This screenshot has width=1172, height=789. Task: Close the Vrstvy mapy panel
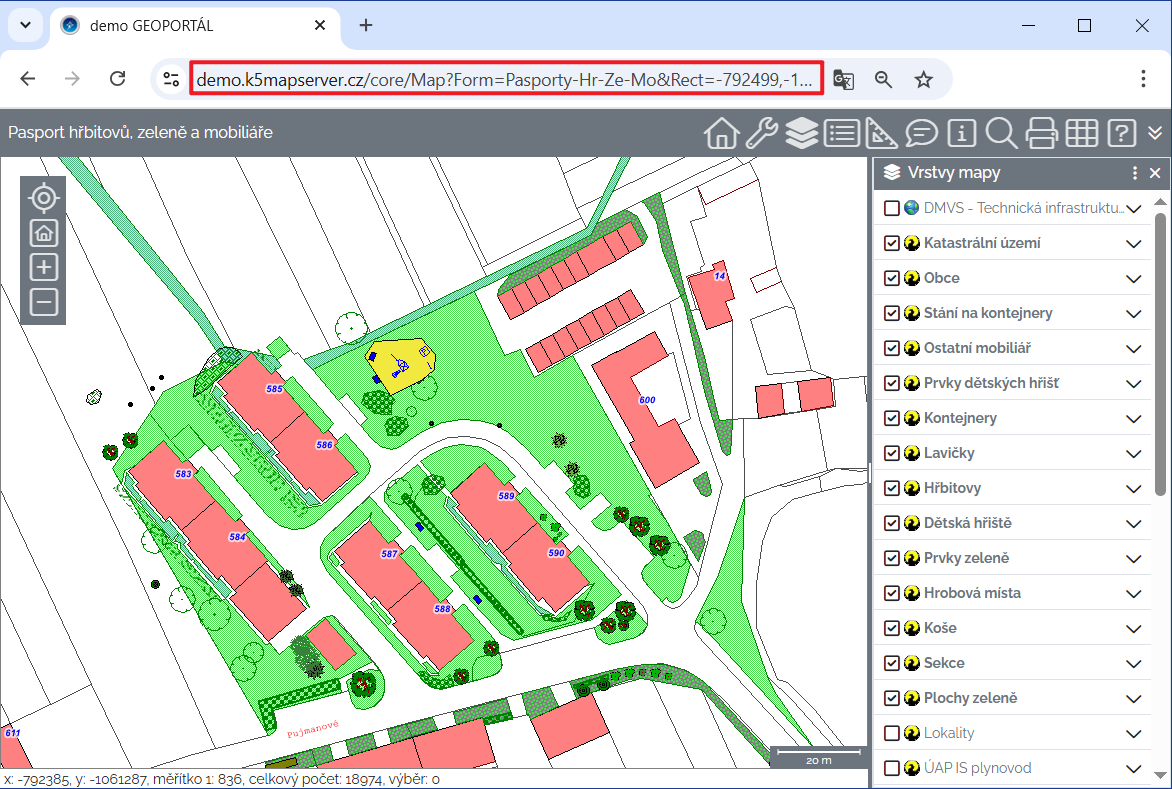click(1155, 173)
